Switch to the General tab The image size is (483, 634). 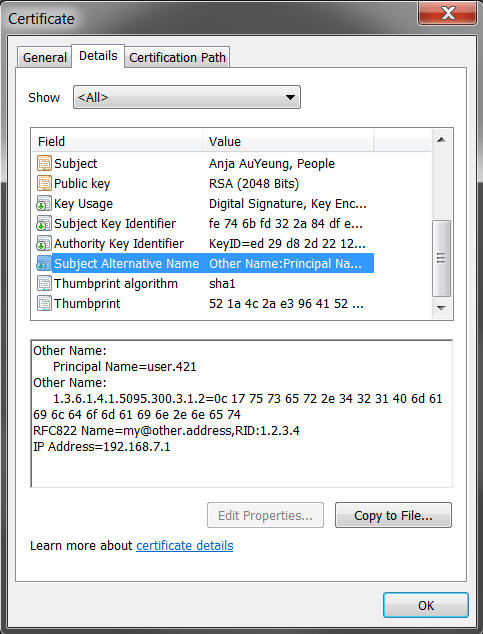click(45, 57)
